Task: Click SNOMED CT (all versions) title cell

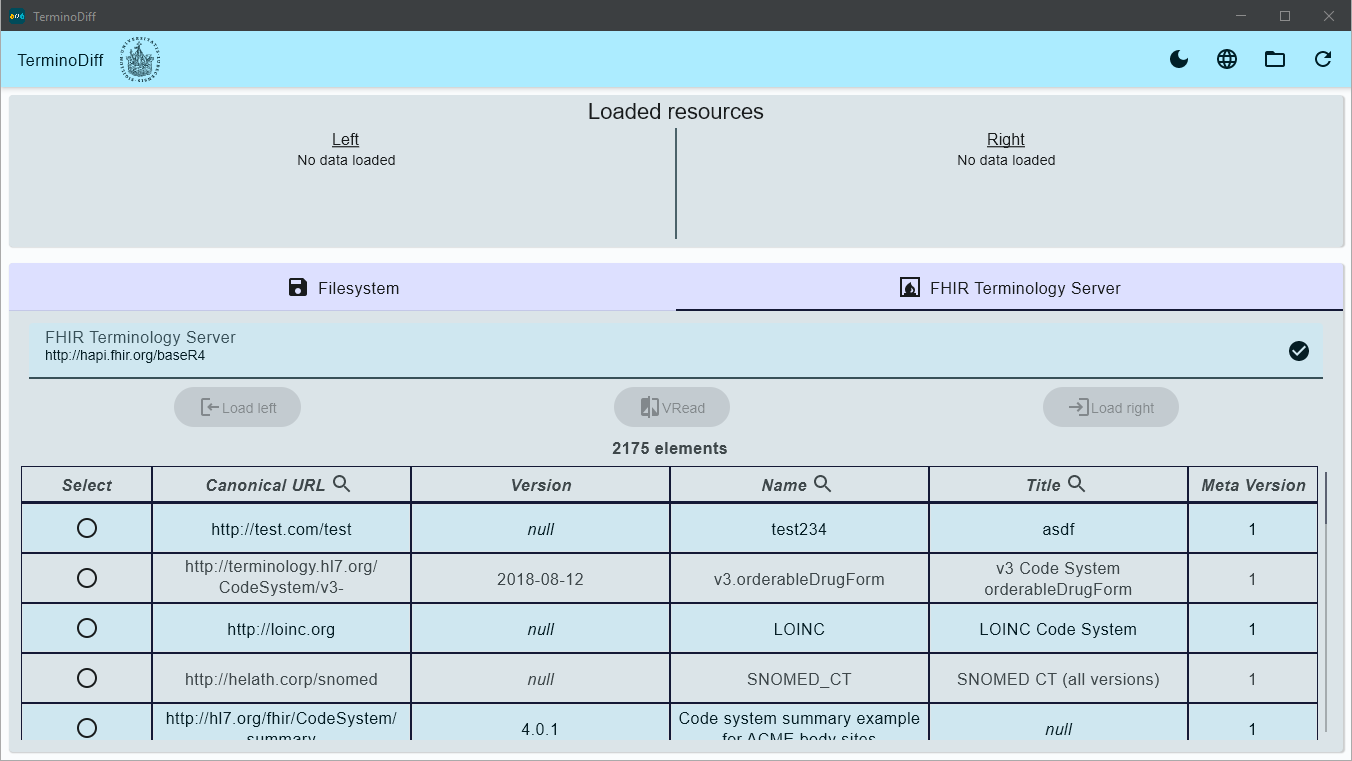Action: [1058, 679]
